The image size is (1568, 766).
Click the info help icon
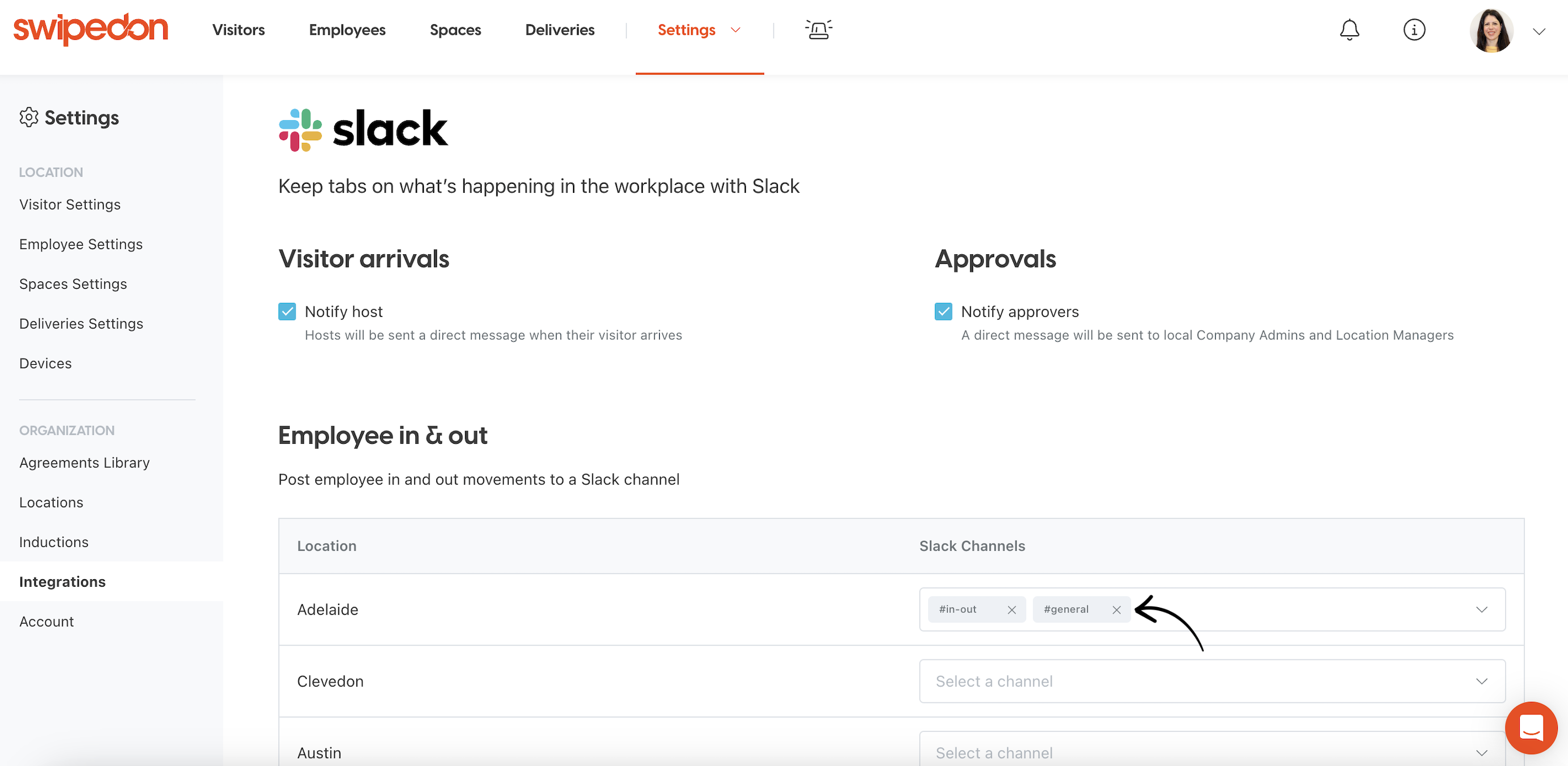(x=1414, y=30)
